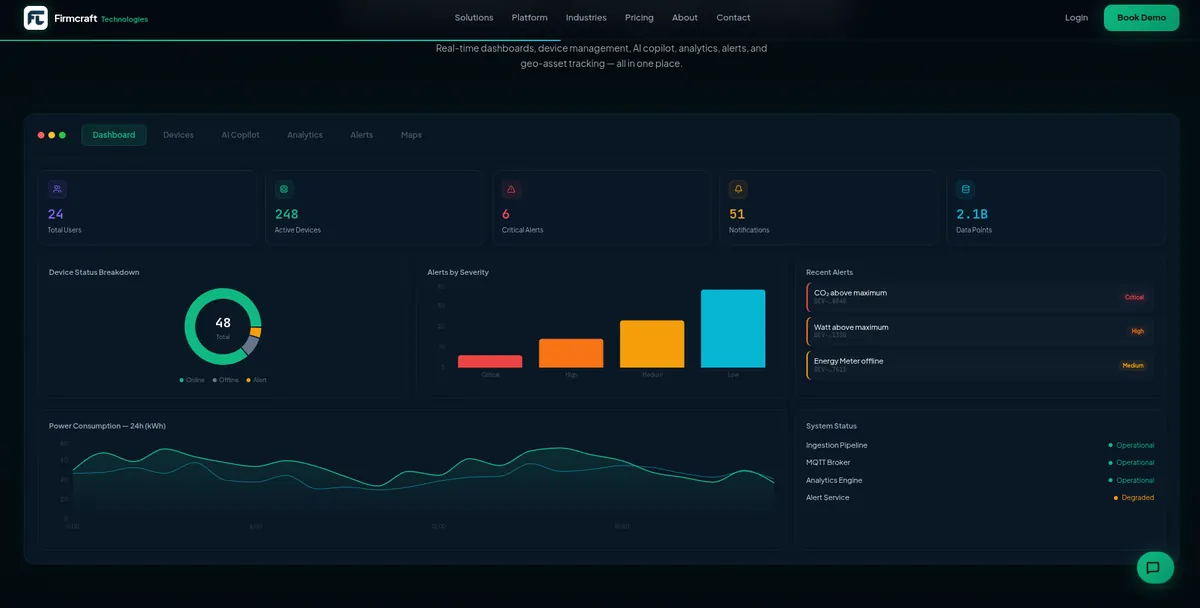The width and height of the screenshot is (1200, 608).
Task: Click the Critical severity badge
Action: pyautogui.click(x=1134, y=297)
